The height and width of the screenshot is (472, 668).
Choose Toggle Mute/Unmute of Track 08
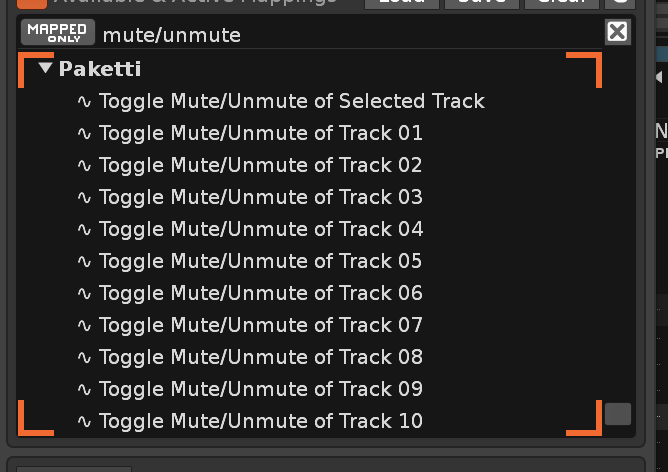pos(260,357)
